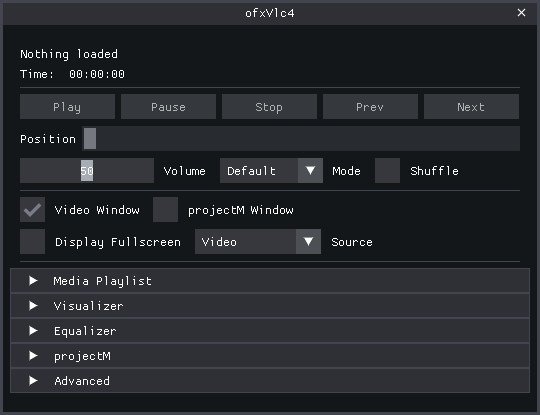Close the ofxVlc4 window
540x415 pixels.
pos(521,13)
